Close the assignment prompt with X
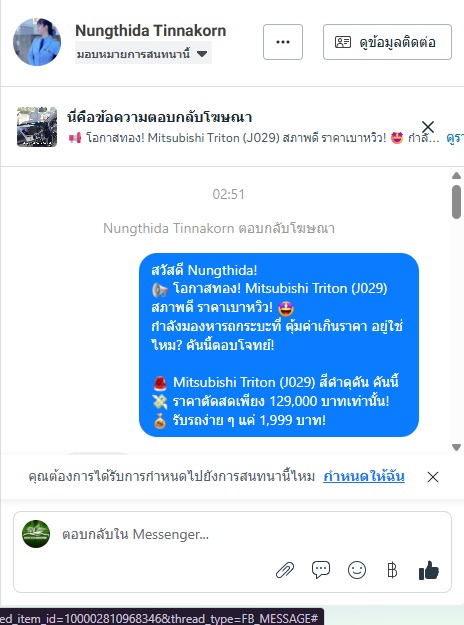This screenshot has width=464, height=625. click(x=433, y=477)
